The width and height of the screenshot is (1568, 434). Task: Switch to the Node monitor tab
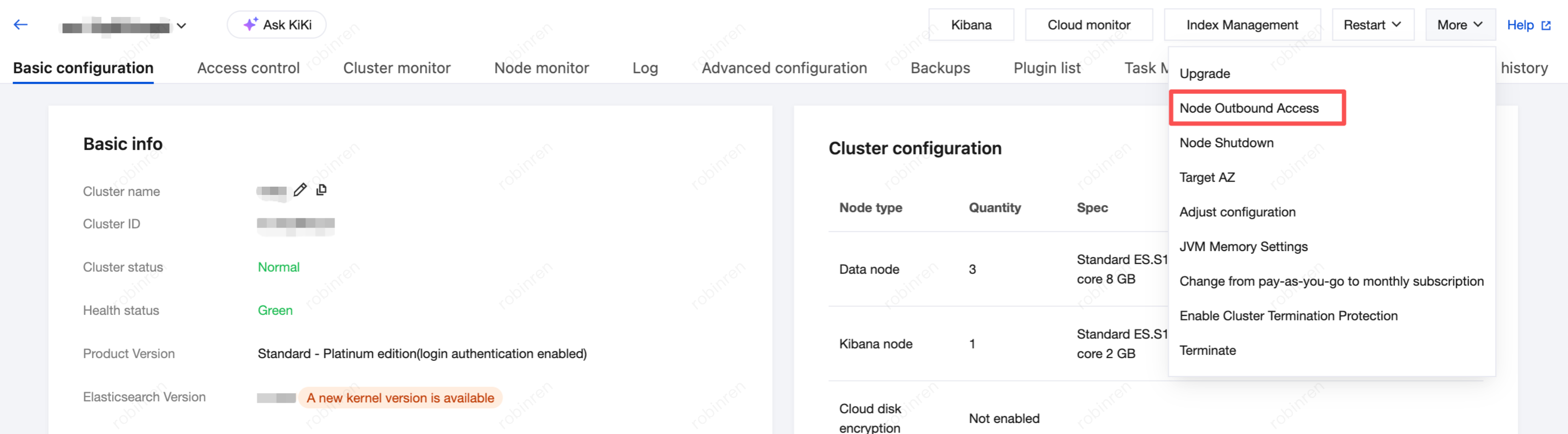pos(541,68)
